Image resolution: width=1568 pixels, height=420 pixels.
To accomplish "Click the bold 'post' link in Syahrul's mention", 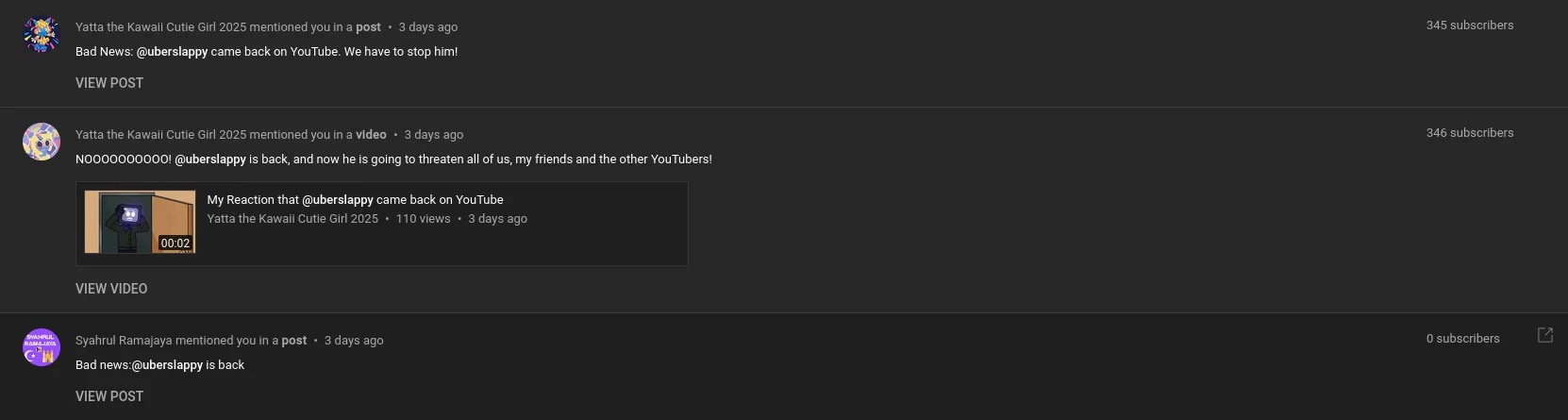I will pyautogui.click(x=293, y=341).
